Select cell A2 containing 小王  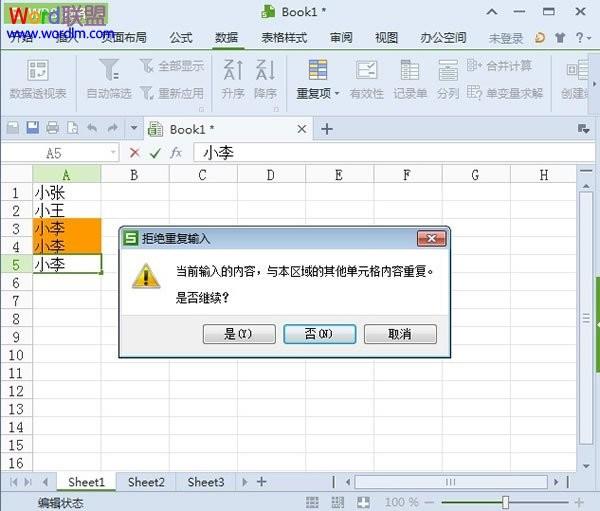67,211
